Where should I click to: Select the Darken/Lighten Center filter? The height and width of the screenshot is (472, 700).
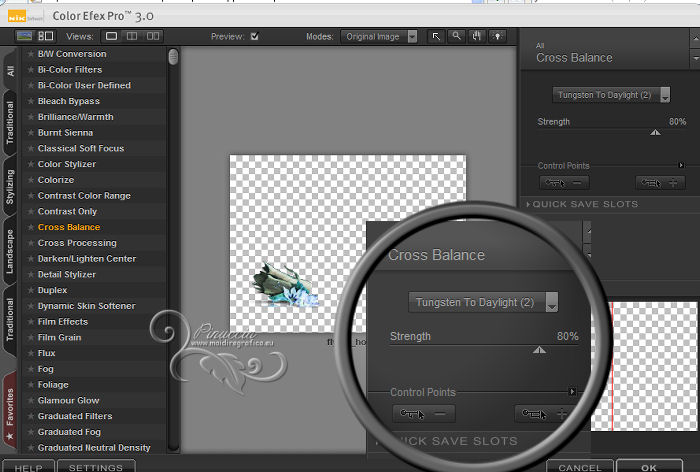(x=87, y=259)
